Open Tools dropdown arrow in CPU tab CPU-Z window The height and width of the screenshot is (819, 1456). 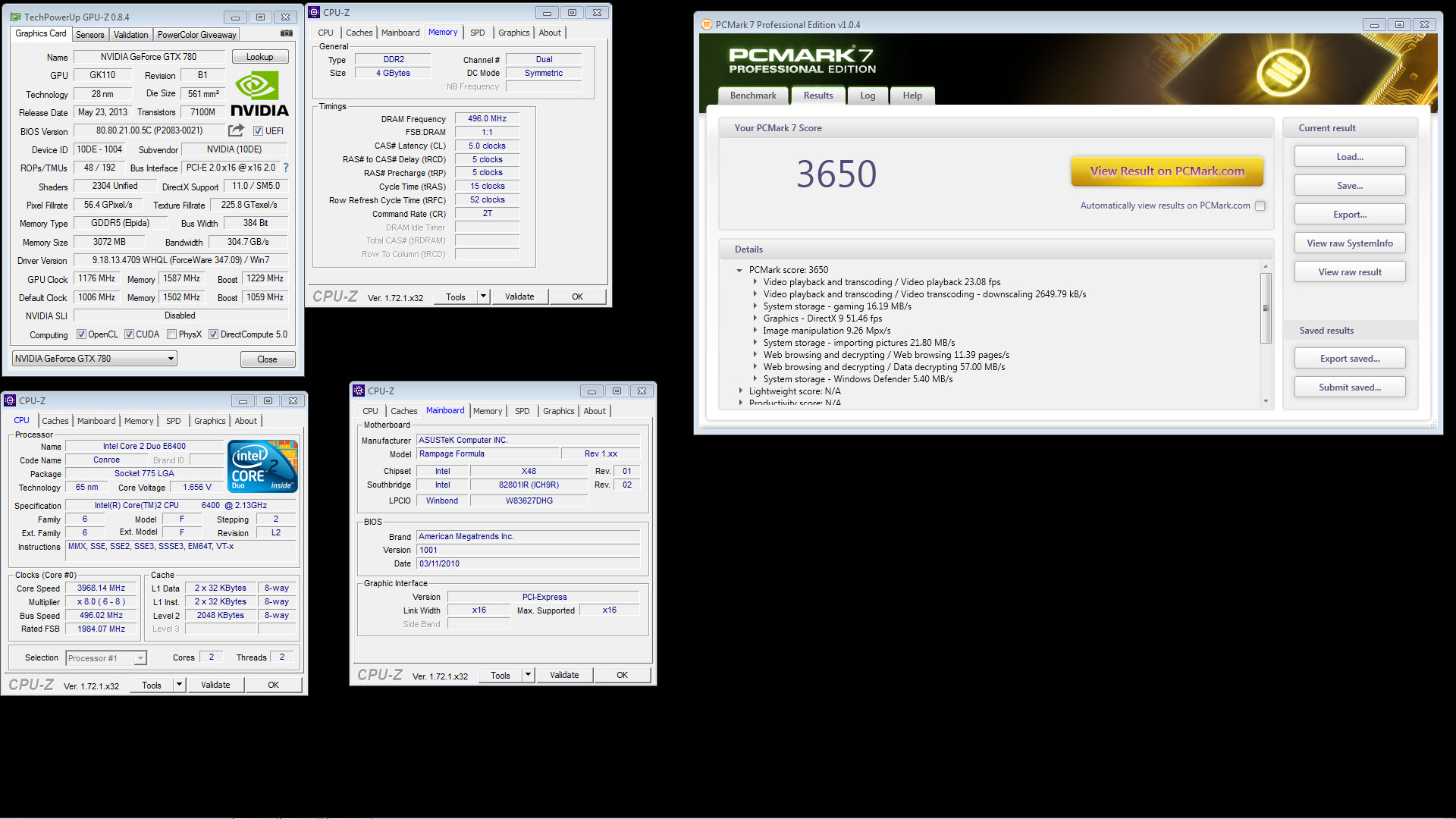(x=179, y=685)
